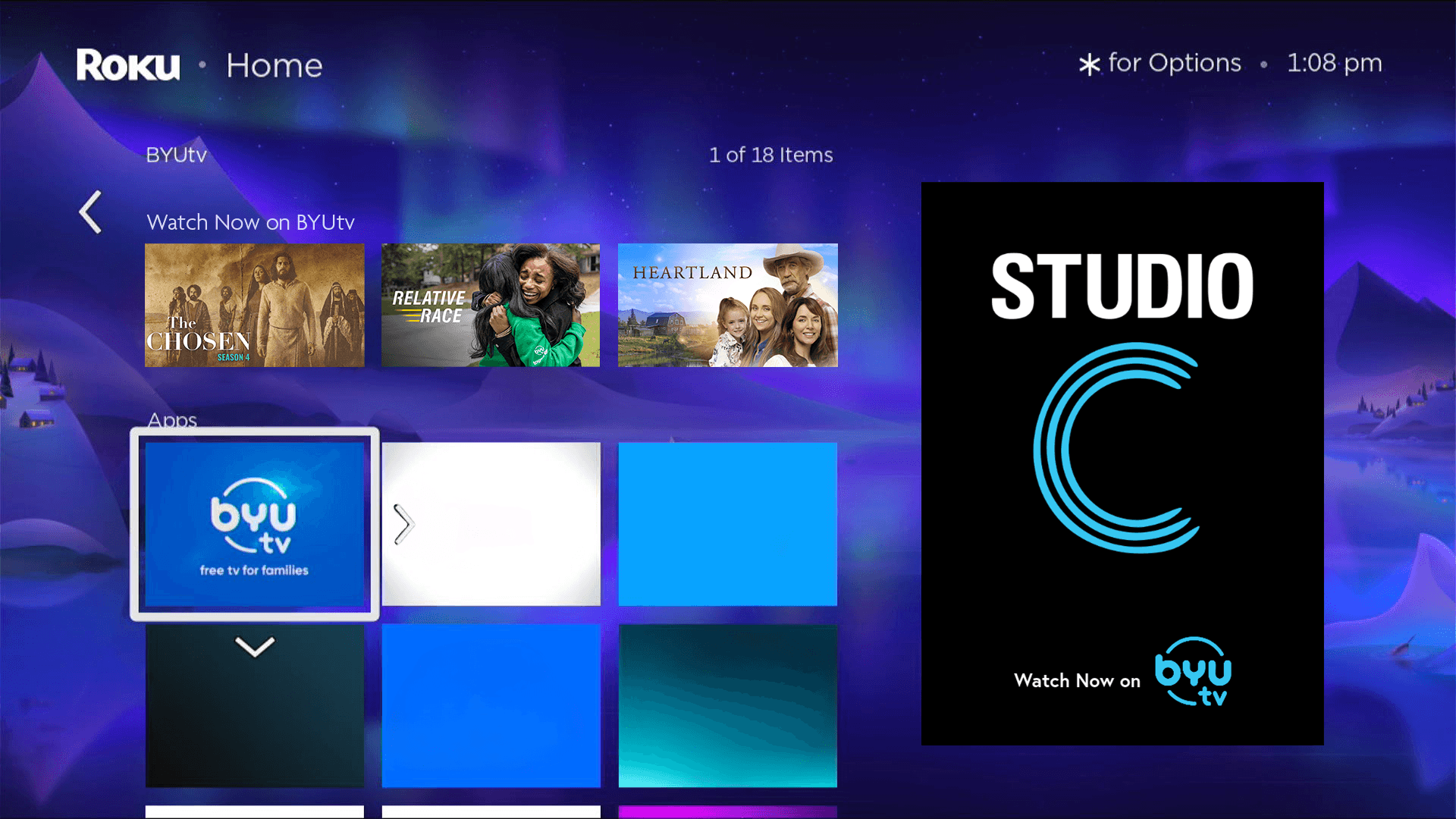Click the right chevron on white tile
Screen dimensions: 1456x819
(403, 524)
